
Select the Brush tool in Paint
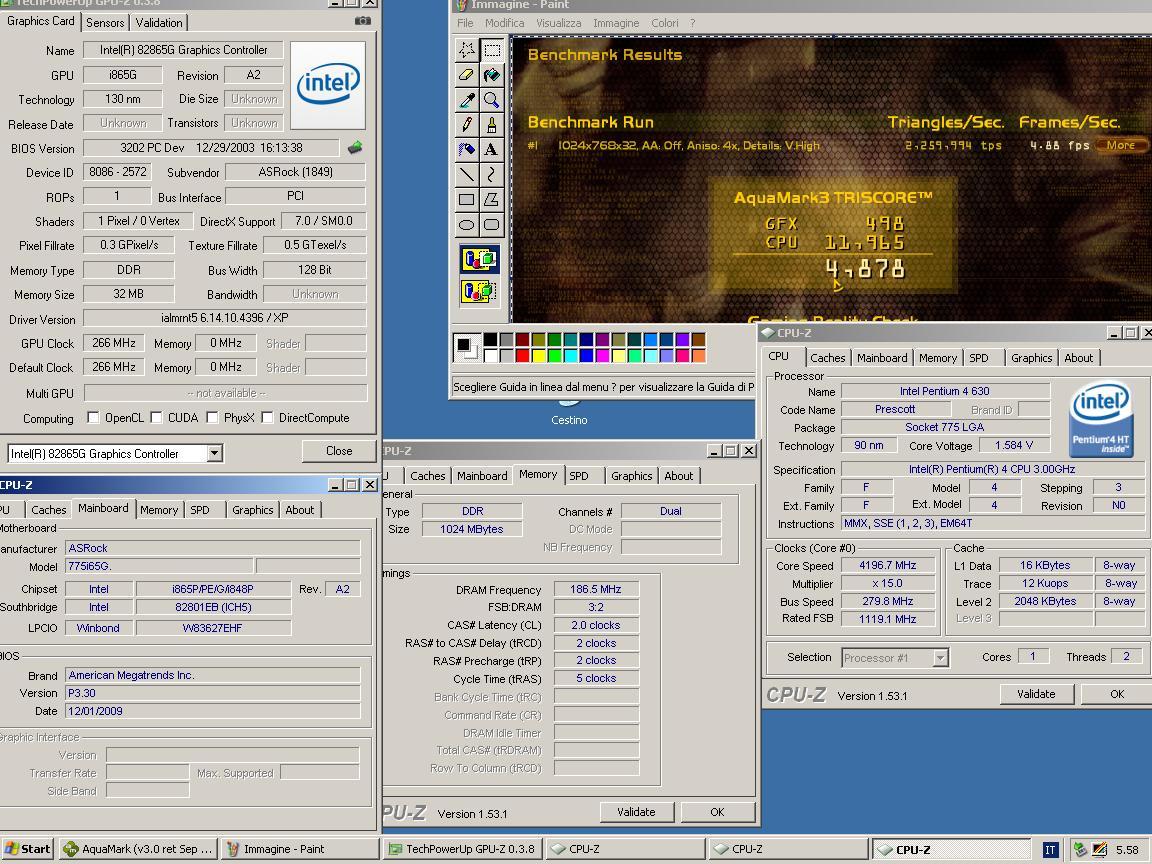[x=492, y=125]
